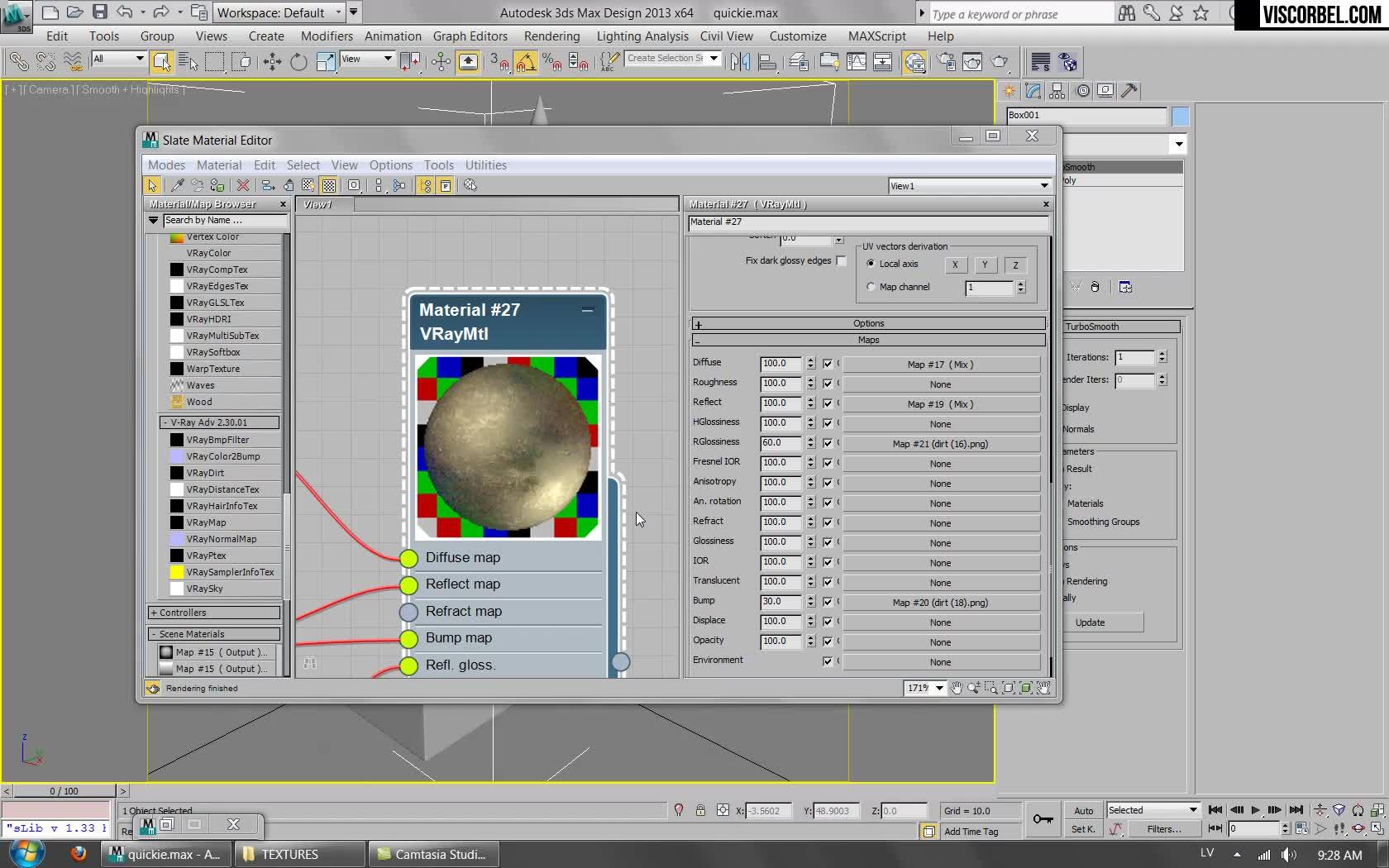
Task: Click the Update button in TurboSmooth
Action: (1091, 622)
